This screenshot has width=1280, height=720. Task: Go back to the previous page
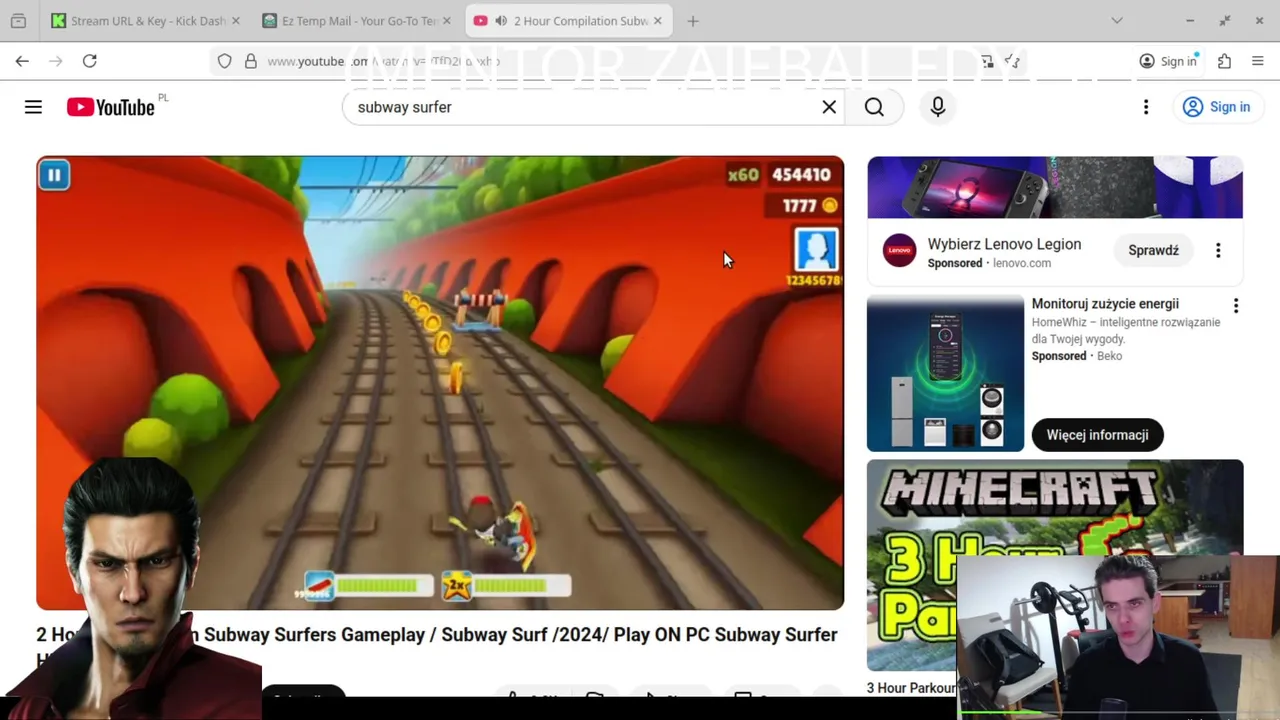[x=22, y=61]
